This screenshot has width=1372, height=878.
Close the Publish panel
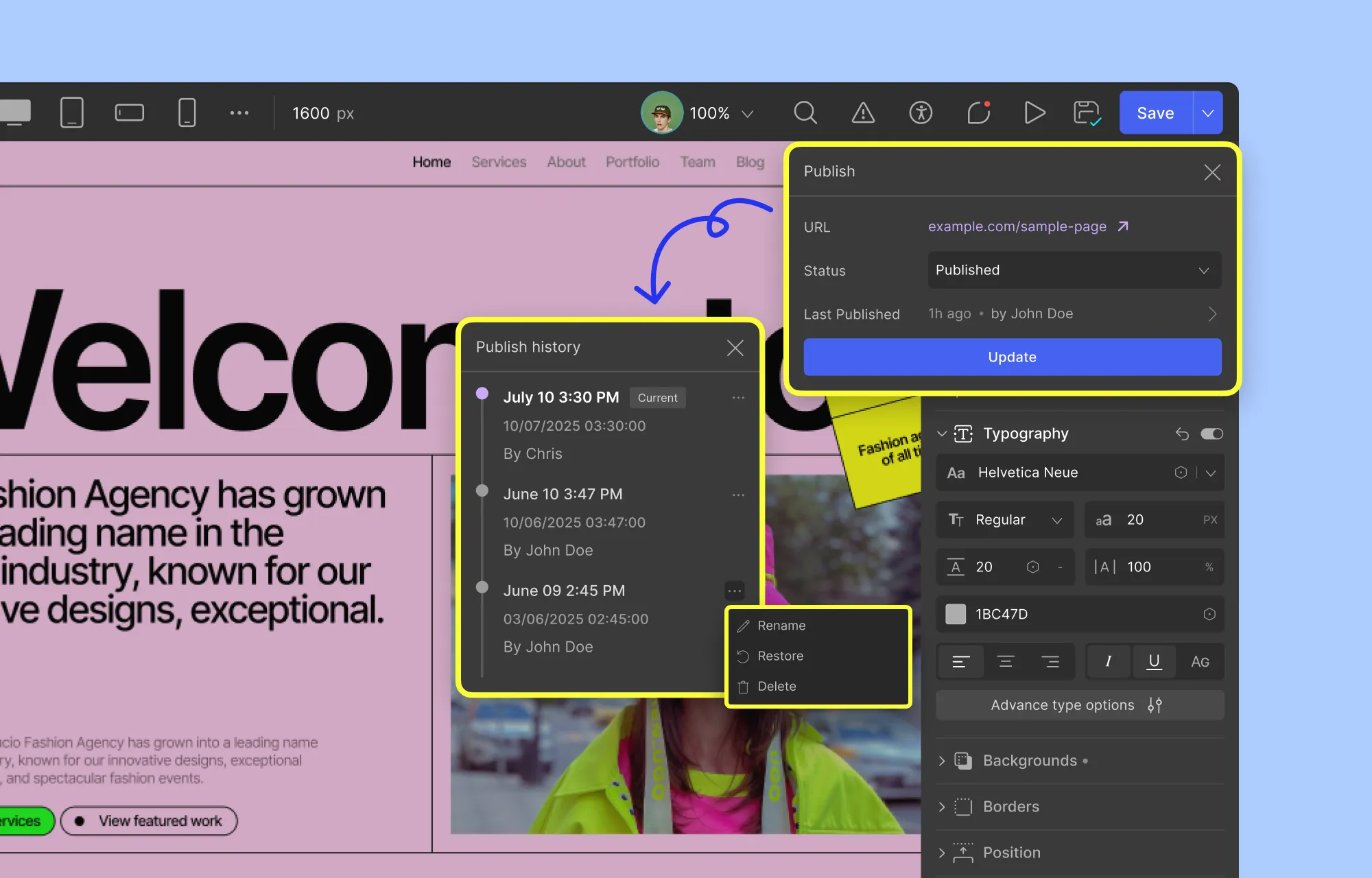pyautogui.click(x=1212, y=172)
